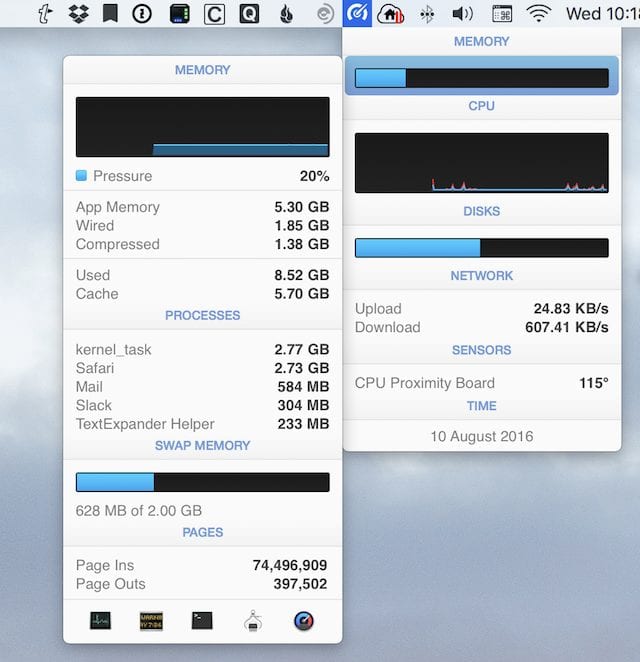Click the volume speaker icon in the menu bar
Image resolution: width=640 pixels, height=662 pixels.
point(462,14)
